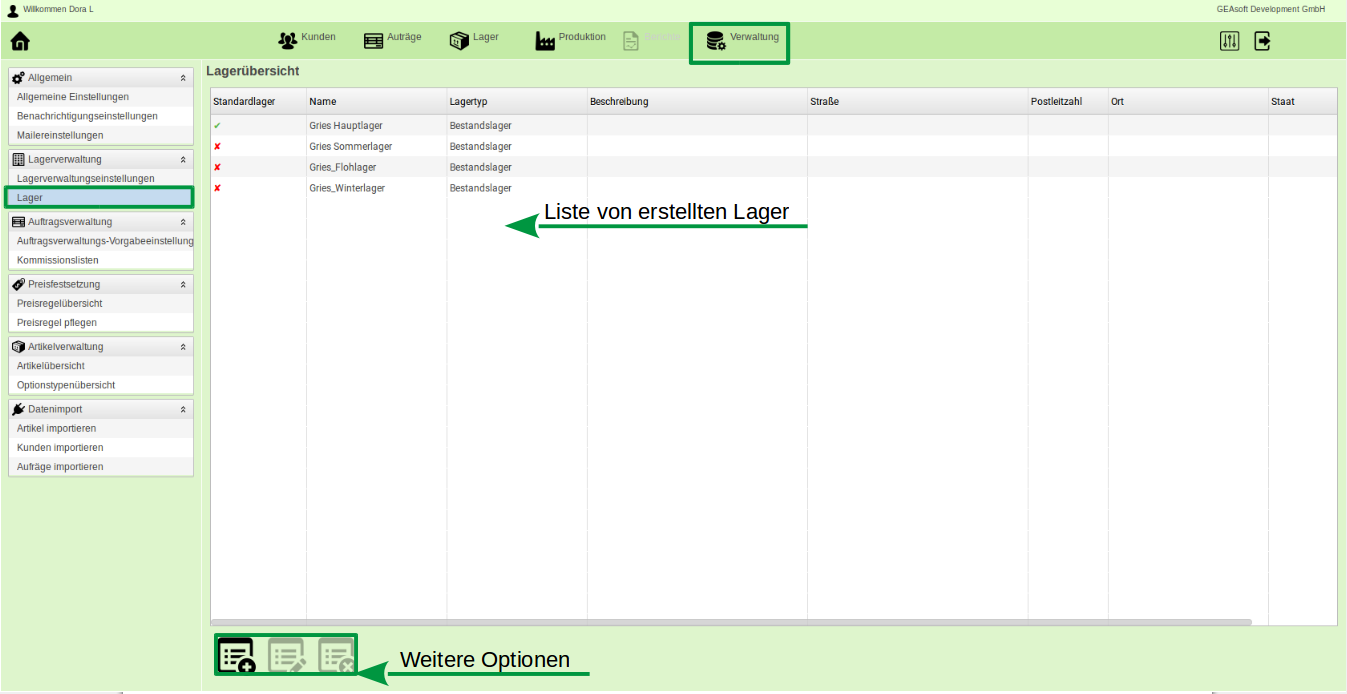
Task: Collapse the Lagerverwaltung sidebar section
Action: 182,158
